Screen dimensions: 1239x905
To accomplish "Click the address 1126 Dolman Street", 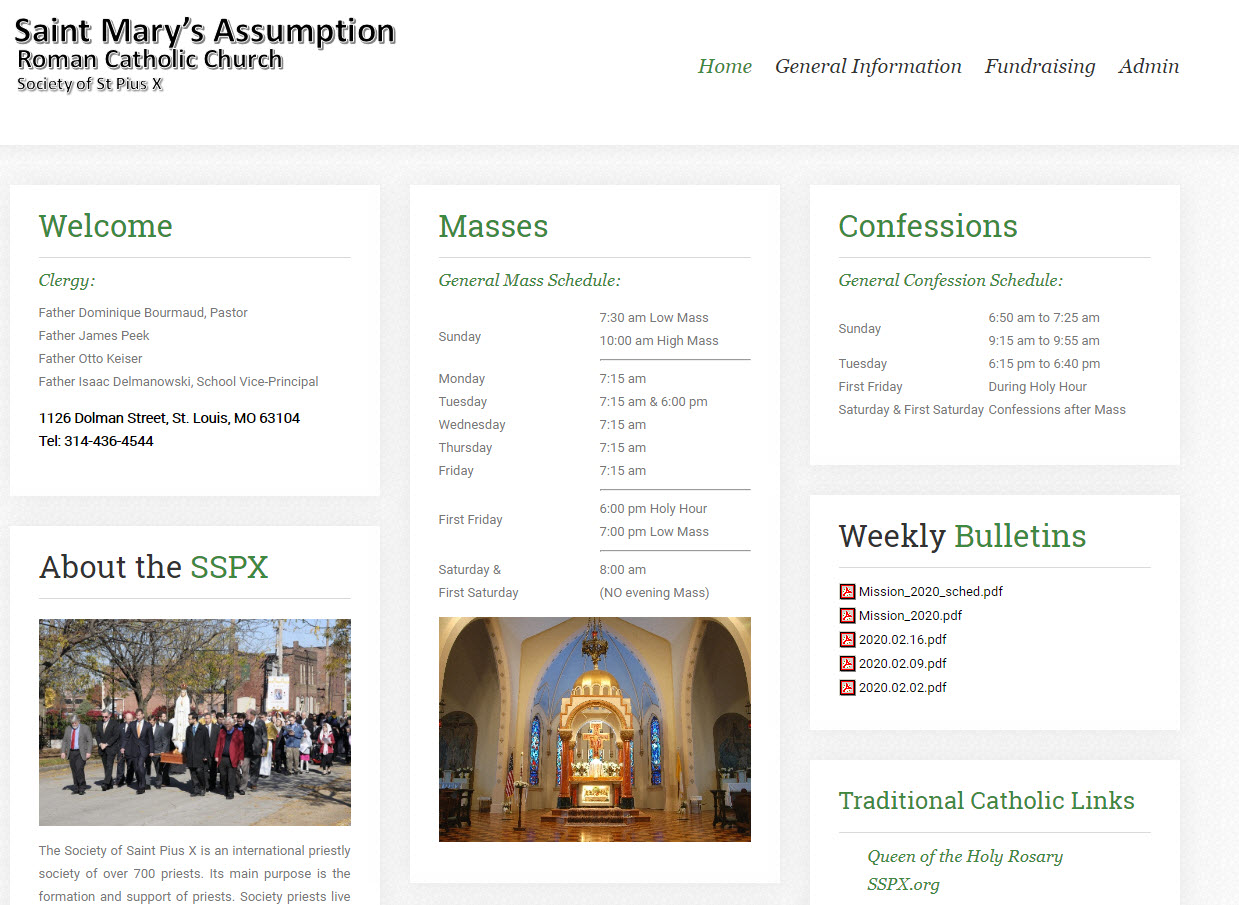I will [x=170, y=418].
